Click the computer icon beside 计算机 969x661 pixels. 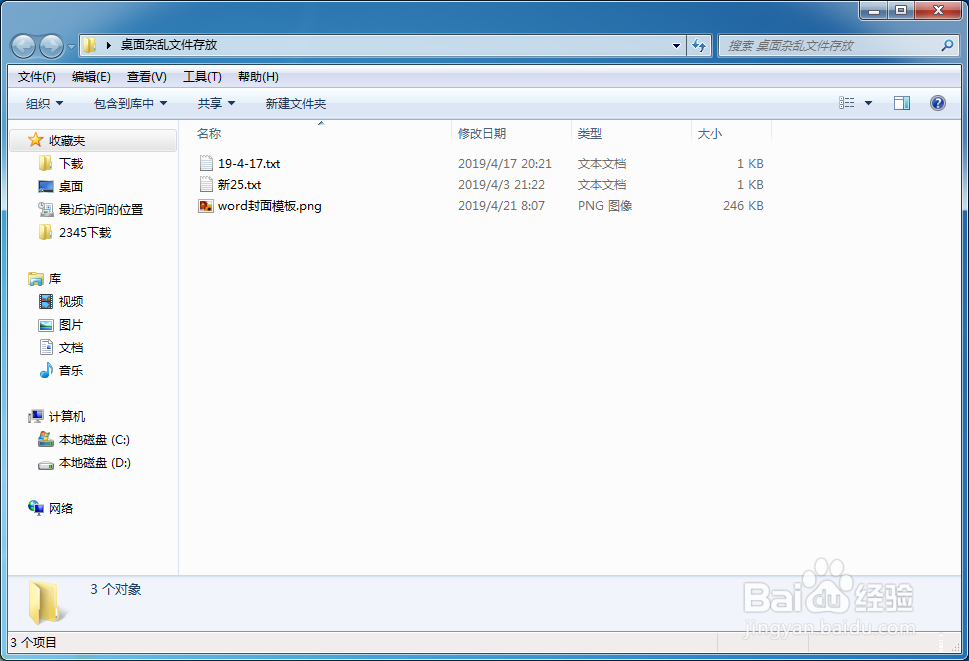36,416
